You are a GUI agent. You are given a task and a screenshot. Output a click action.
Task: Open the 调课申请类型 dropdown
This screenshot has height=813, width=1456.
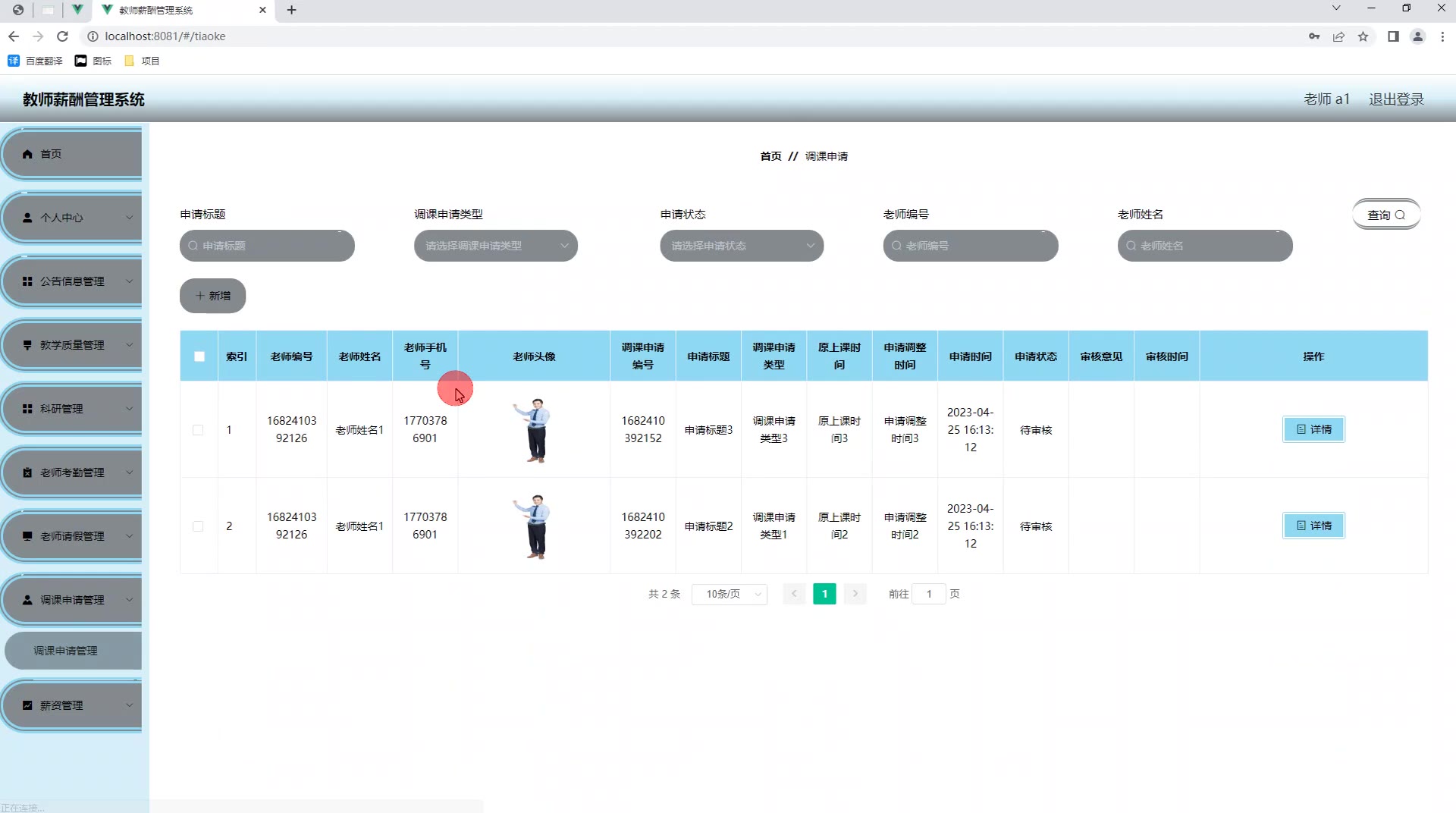(496, 246)
